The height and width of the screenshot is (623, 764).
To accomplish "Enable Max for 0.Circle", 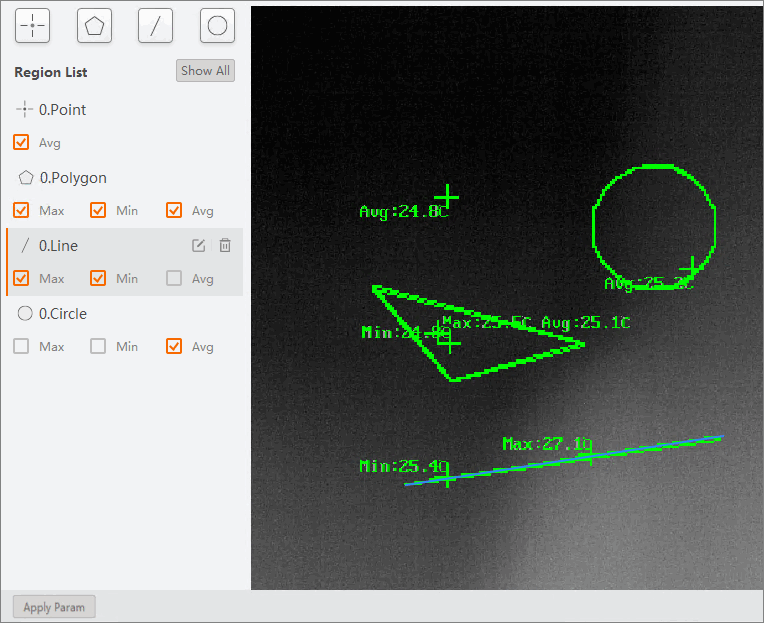I will [x=21, y=347].
